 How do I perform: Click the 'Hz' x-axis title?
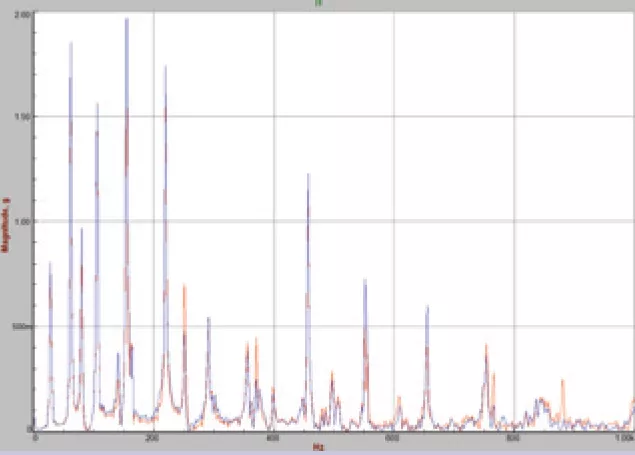(319, 448)
